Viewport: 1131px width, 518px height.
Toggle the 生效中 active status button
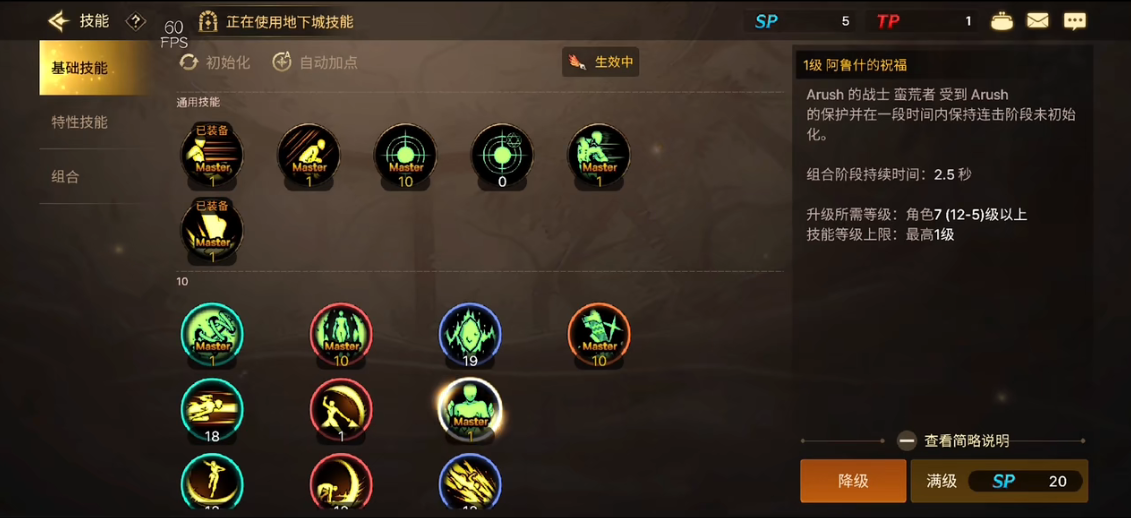click(x=600, y=62)
